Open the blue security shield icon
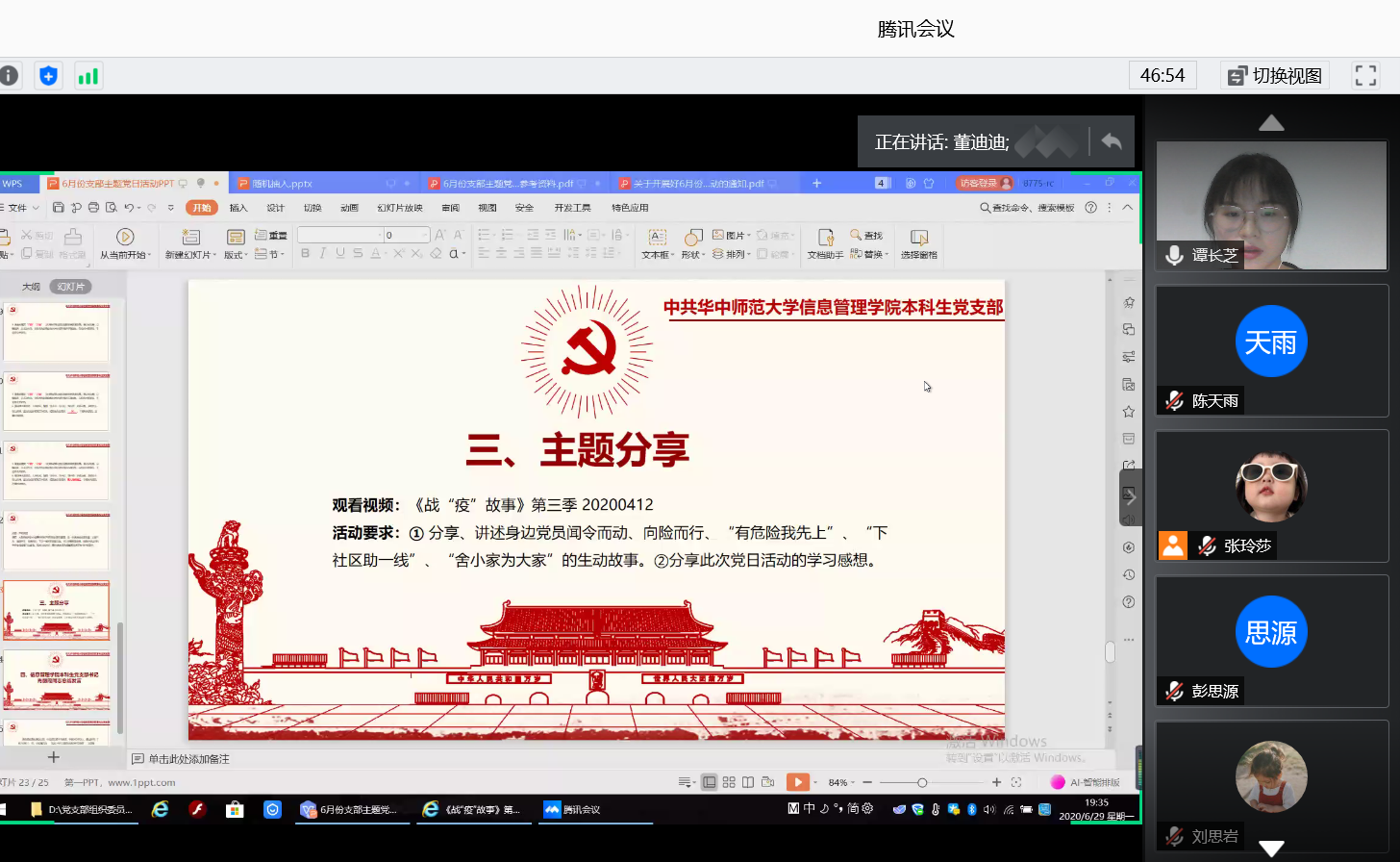Viewport: 1400px width, 862px height. point(48,76)
